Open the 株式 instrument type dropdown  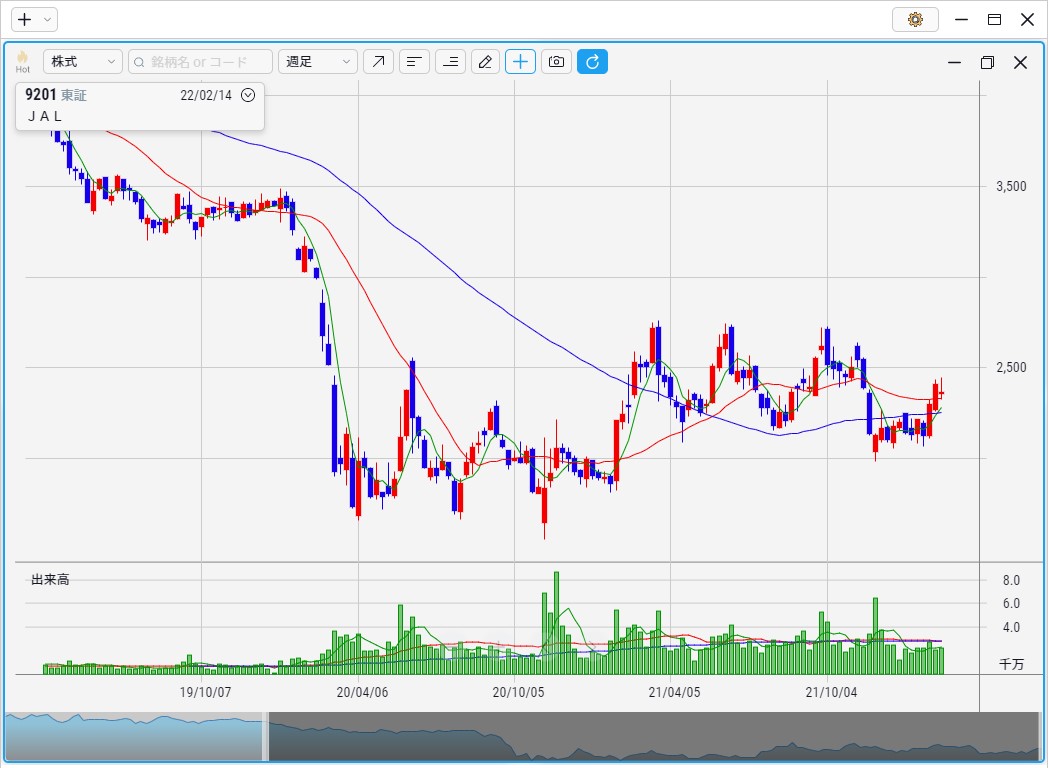click(83, 62)
